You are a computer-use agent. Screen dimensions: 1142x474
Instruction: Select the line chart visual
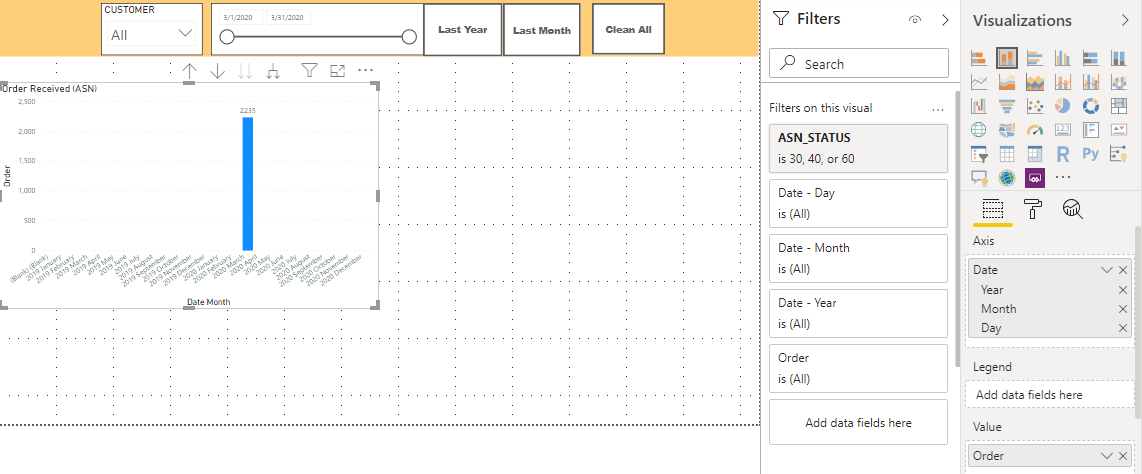[x=980, y=82]
